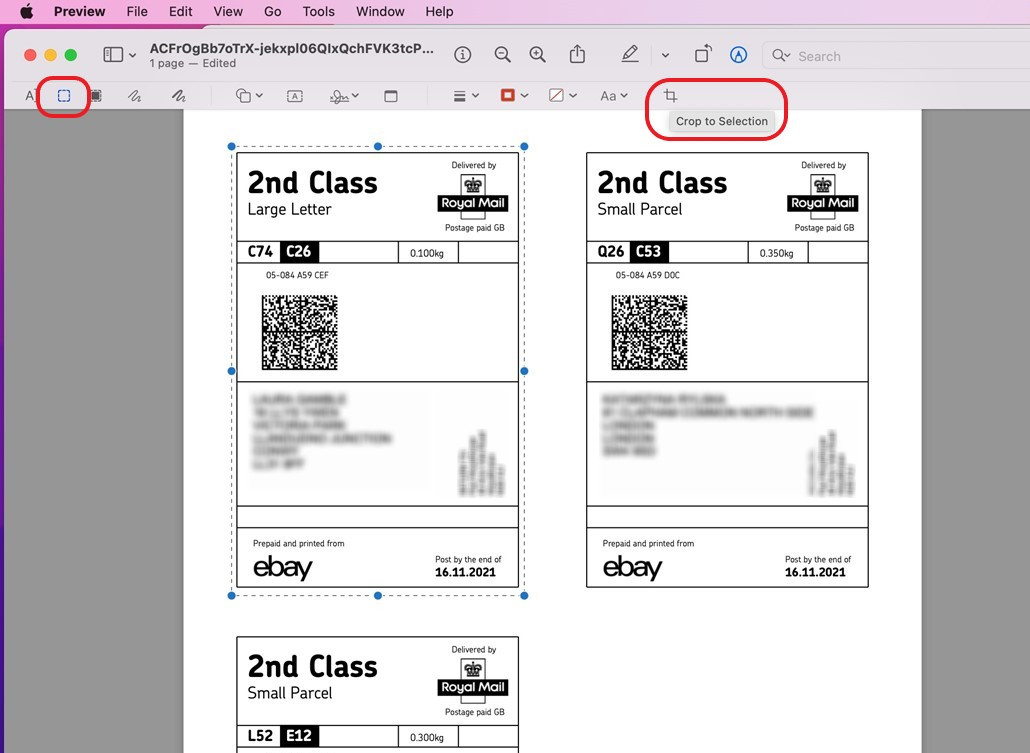Open the Share menu icon

(577, 54)
